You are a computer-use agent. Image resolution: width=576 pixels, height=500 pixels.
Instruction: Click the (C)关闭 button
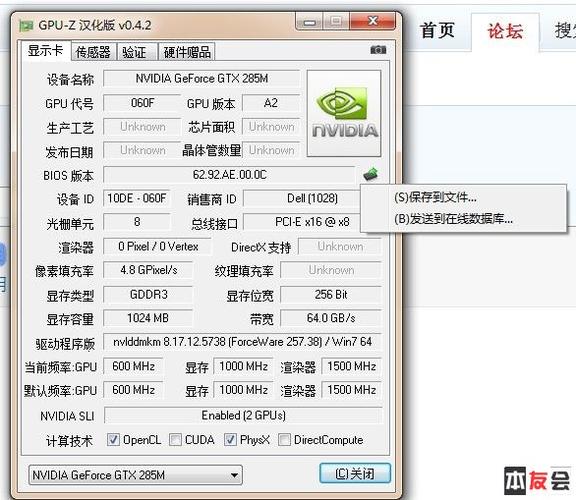click(x=355, y=474)
